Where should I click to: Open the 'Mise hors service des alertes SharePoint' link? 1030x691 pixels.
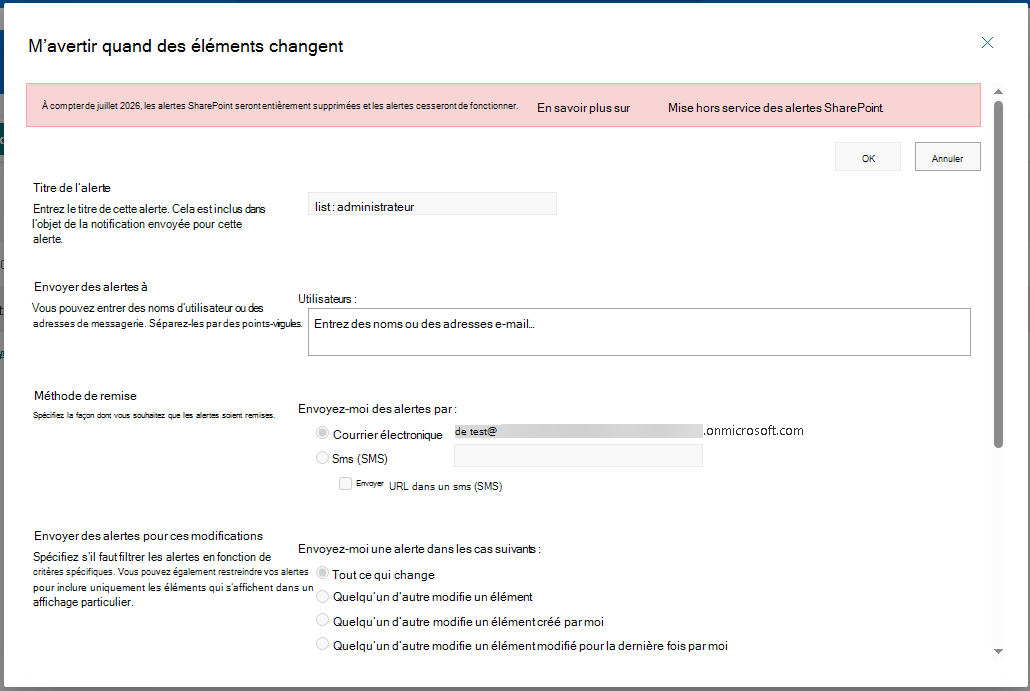tap(775, 108)
